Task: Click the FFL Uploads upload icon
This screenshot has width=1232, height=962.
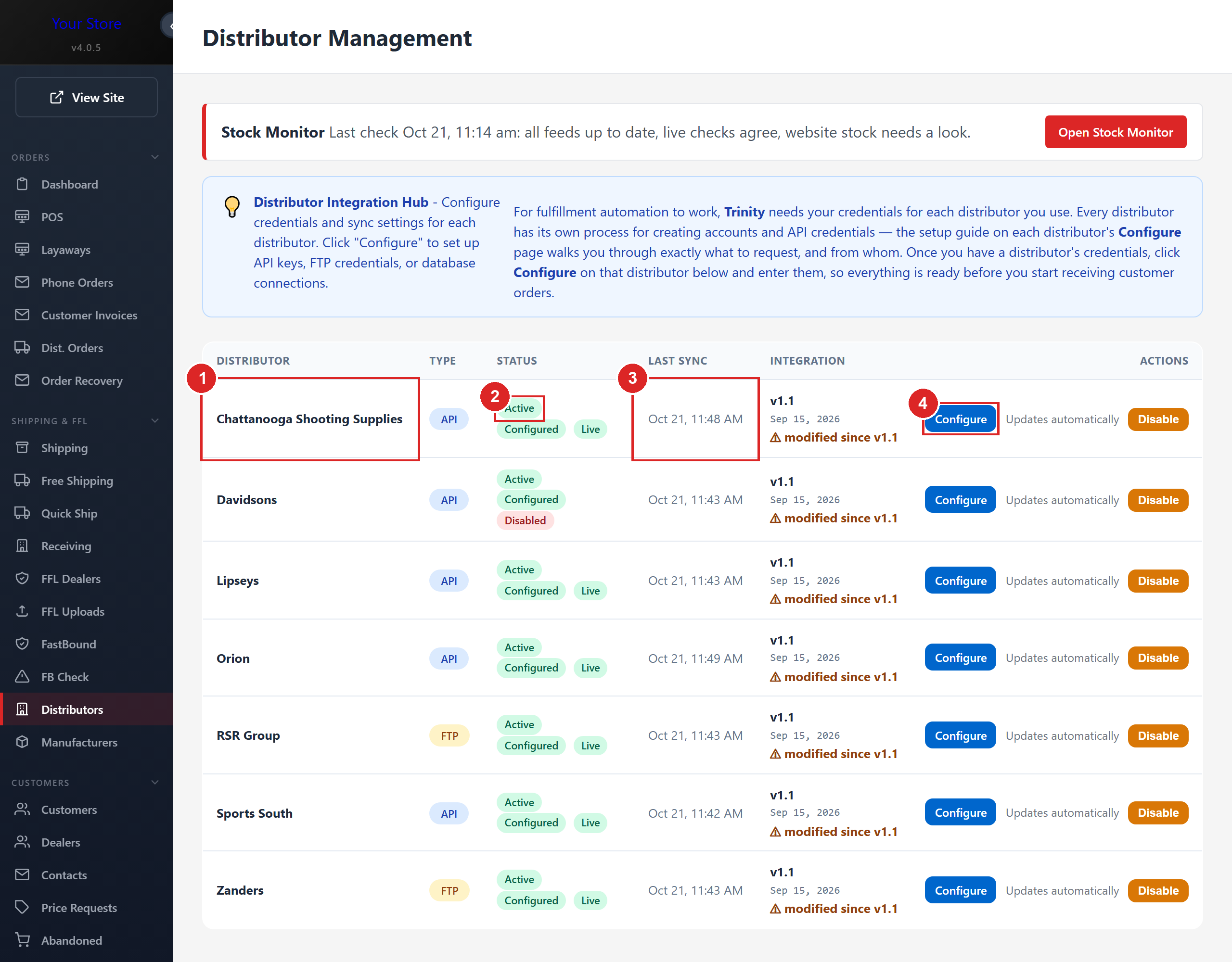Action: tap(22, 612)
